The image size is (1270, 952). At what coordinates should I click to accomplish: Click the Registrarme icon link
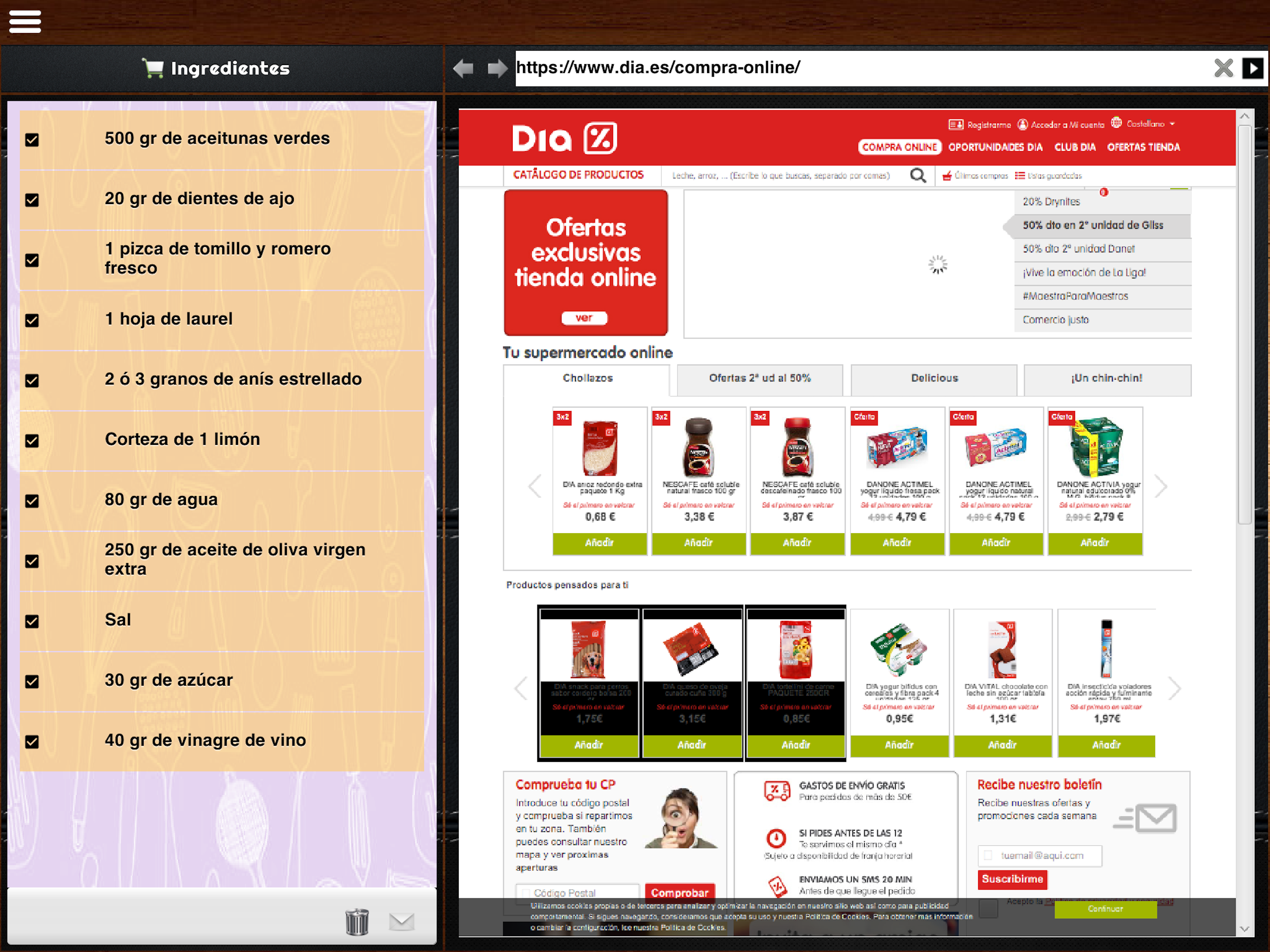tap(979, 125)
